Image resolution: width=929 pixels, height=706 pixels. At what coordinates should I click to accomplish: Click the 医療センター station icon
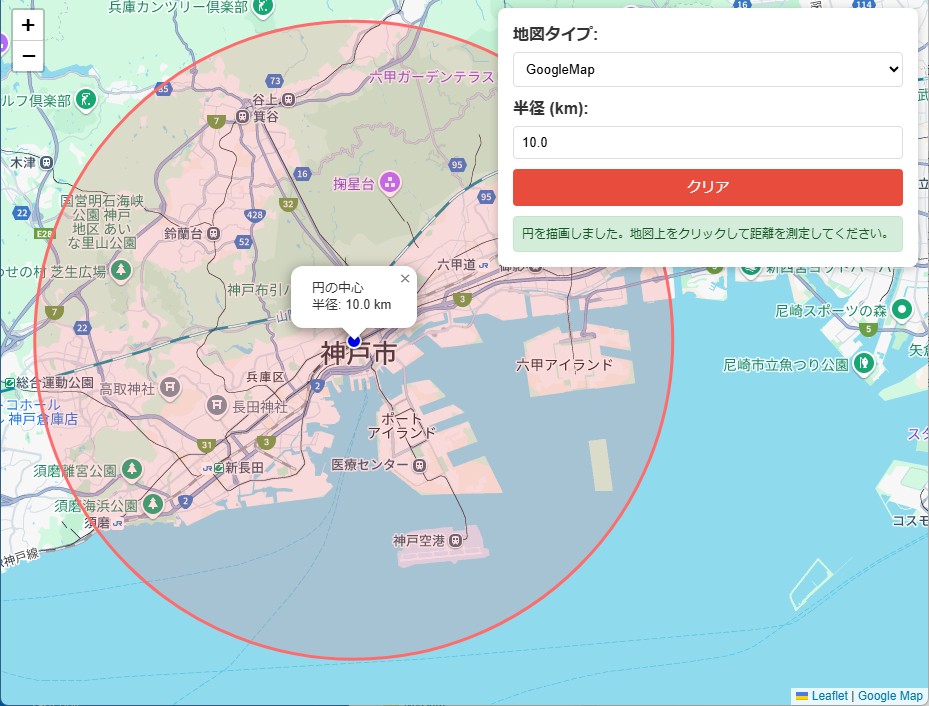tap(419, 465)
